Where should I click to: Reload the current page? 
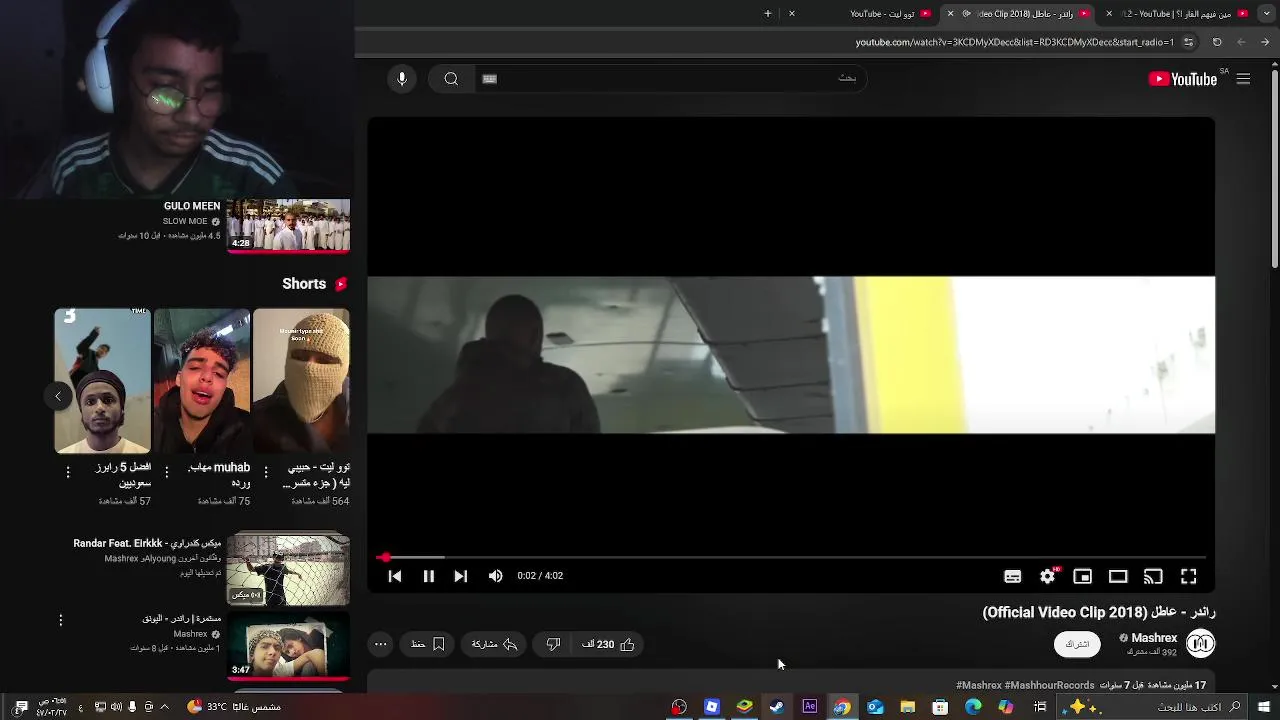pyautogui.click(x=1217, y=42)
